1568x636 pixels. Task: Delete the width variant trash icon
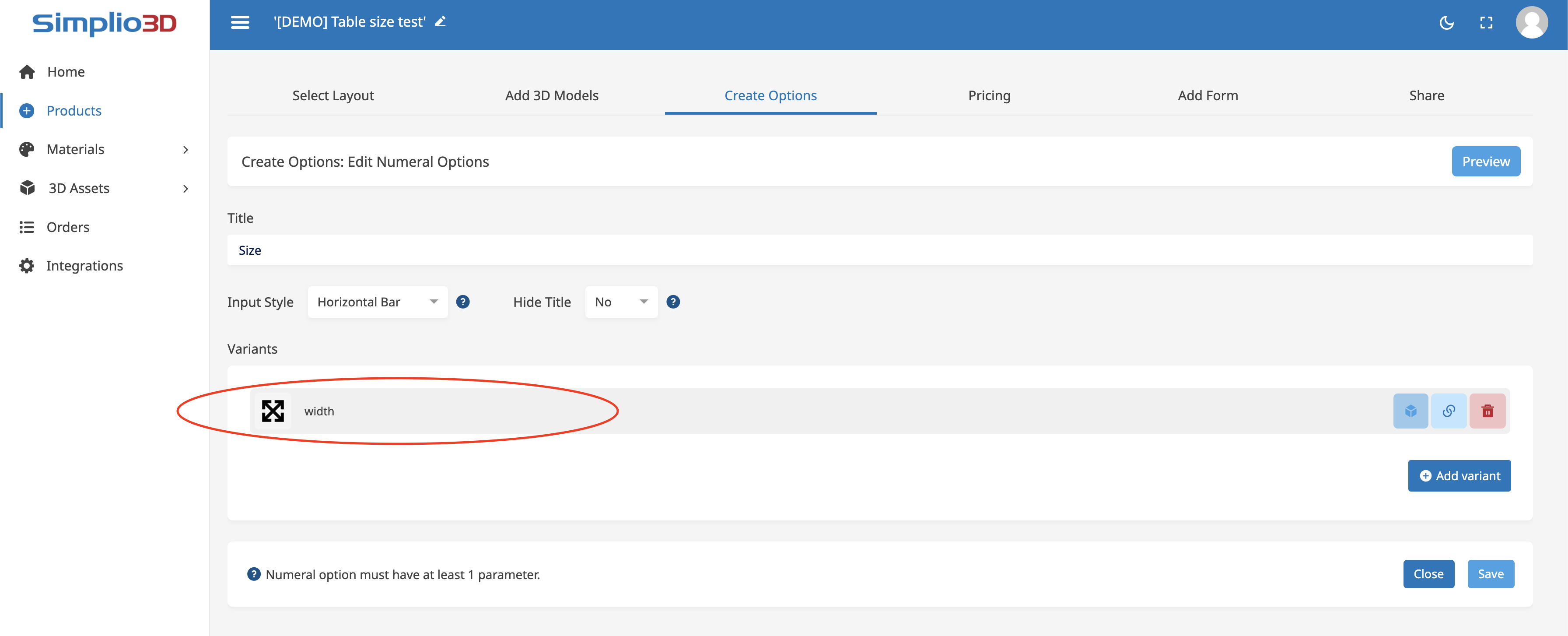point(1487,411)
